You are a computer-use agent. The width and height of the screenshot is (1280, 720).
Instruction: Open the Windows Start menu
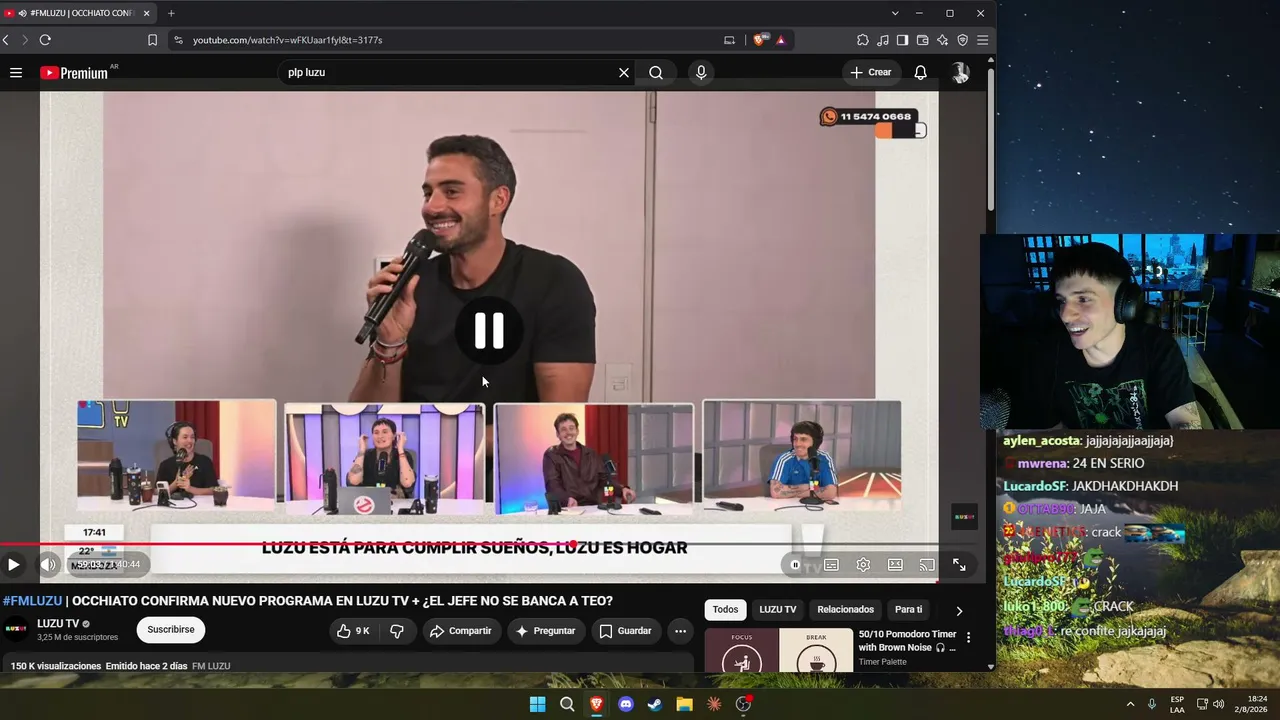[x=538, y=704]
